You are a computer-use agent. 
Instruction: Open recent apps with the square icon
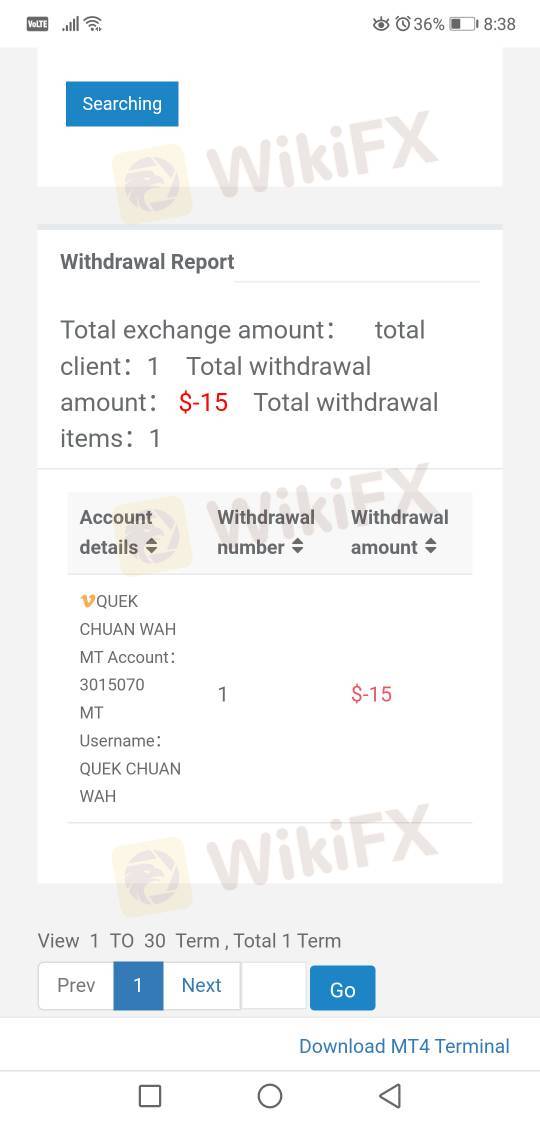(x=149, y=1096)
